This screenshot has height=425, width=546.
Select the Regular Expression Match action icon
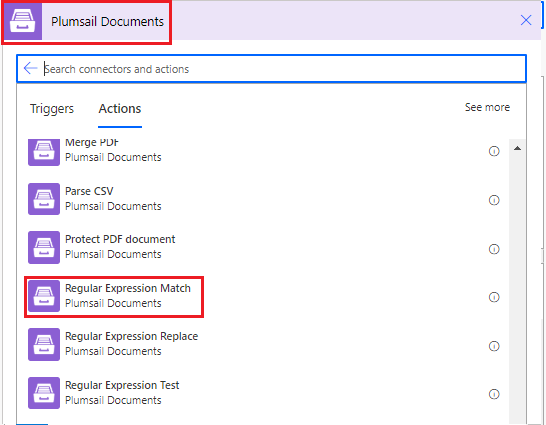44,296
